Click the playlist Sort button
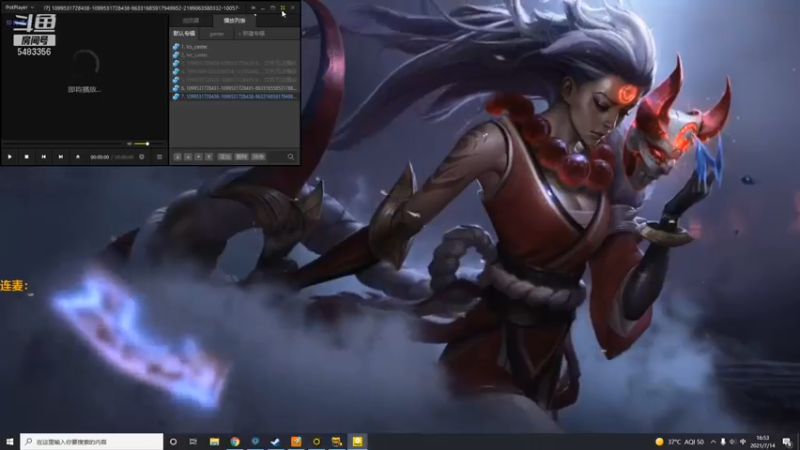Viewport: 800px width, 450px height. [258, 157]
